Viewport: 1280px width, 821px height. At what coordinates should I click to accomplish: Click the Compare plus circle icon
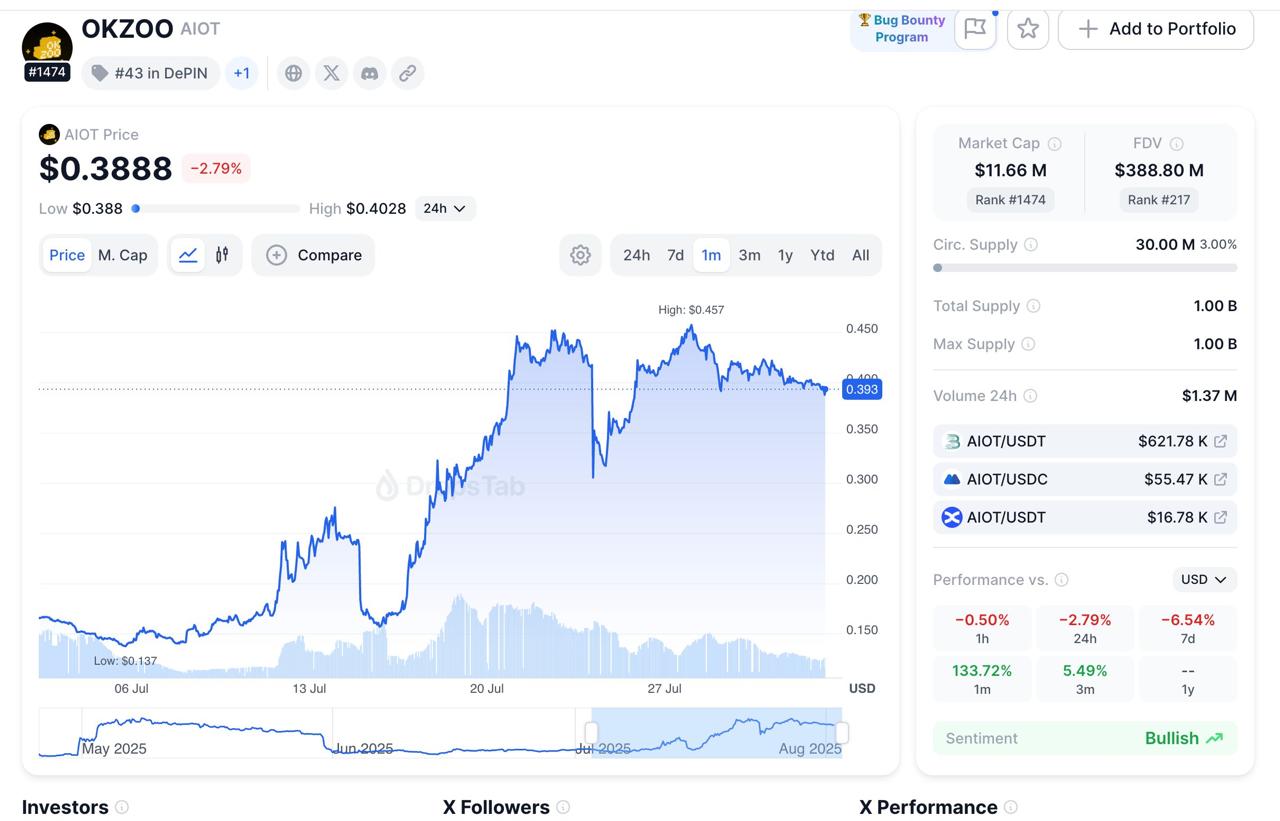[277, 255]
